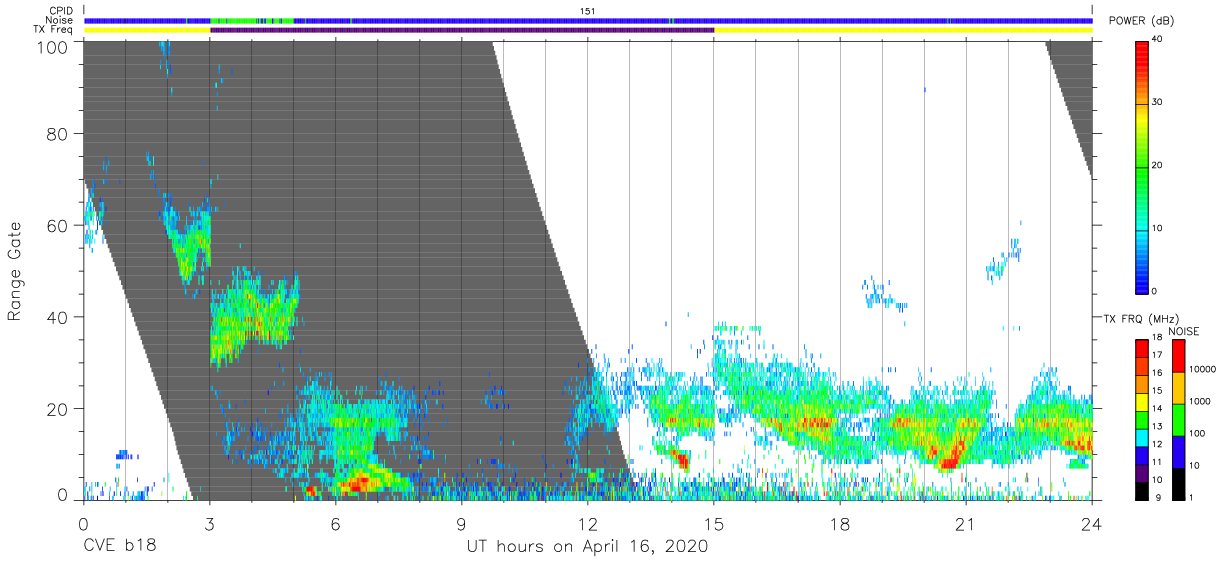The image size is (1228, 567).
Task: Click the noise scale value 100
Action: pos(1197,434)
